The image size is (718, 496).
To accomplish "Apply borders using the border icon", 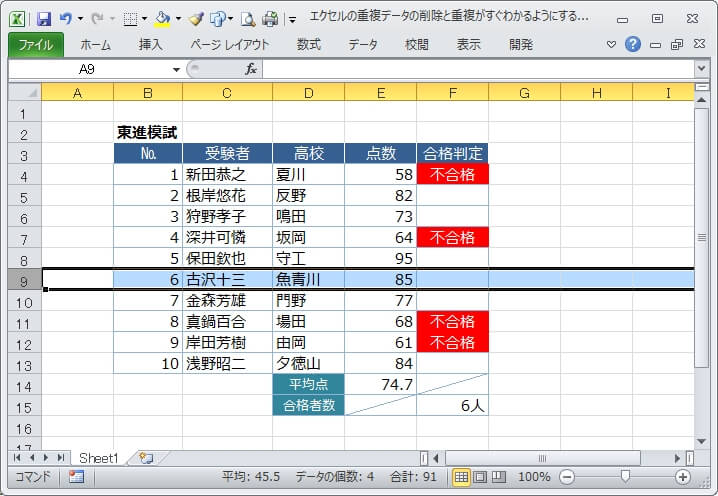I will (x=130, y=19).
